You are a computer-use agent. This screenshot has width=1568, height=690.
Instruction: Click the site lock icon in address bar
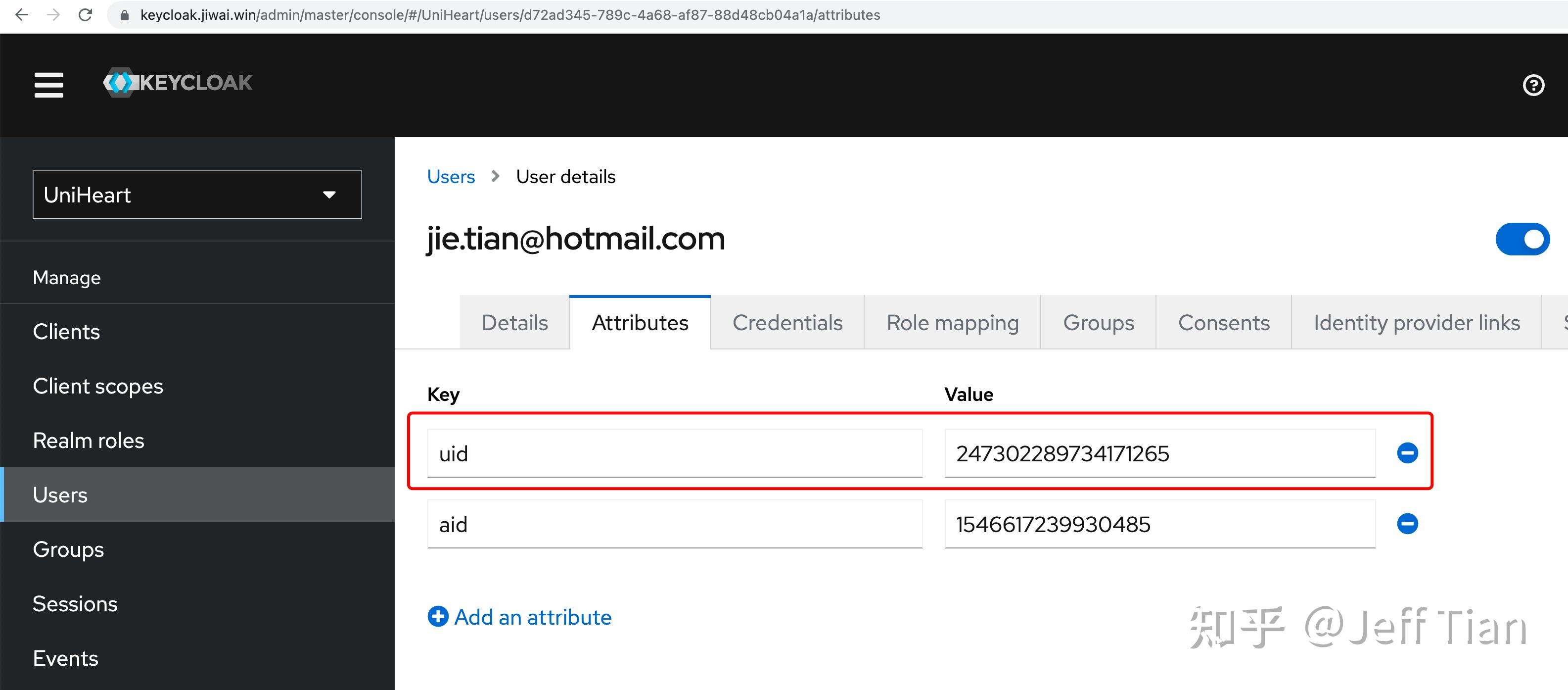[124, 15]
